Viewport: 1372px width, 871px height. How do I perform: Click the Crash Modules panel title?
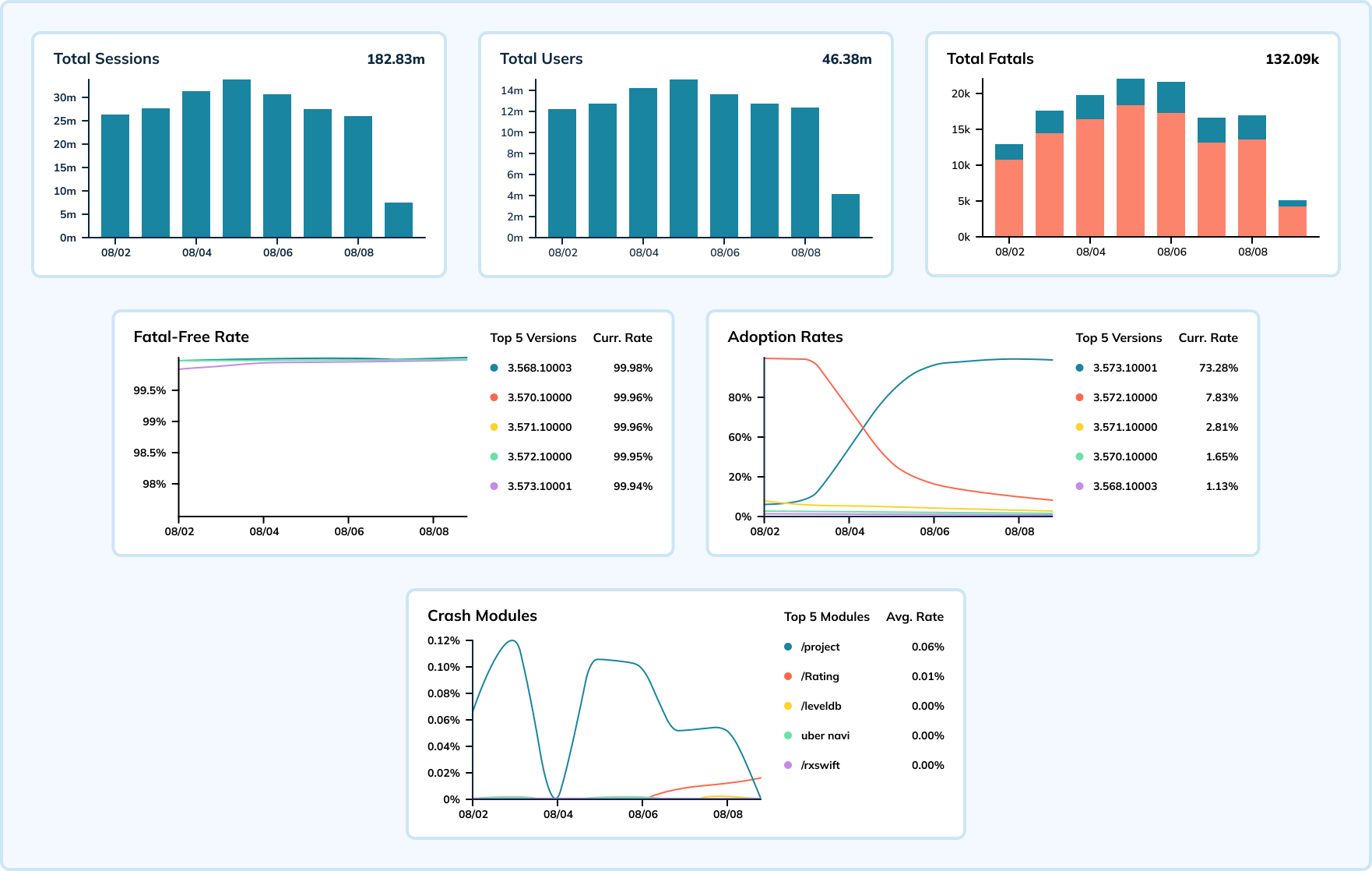click(x=482, y=615)
